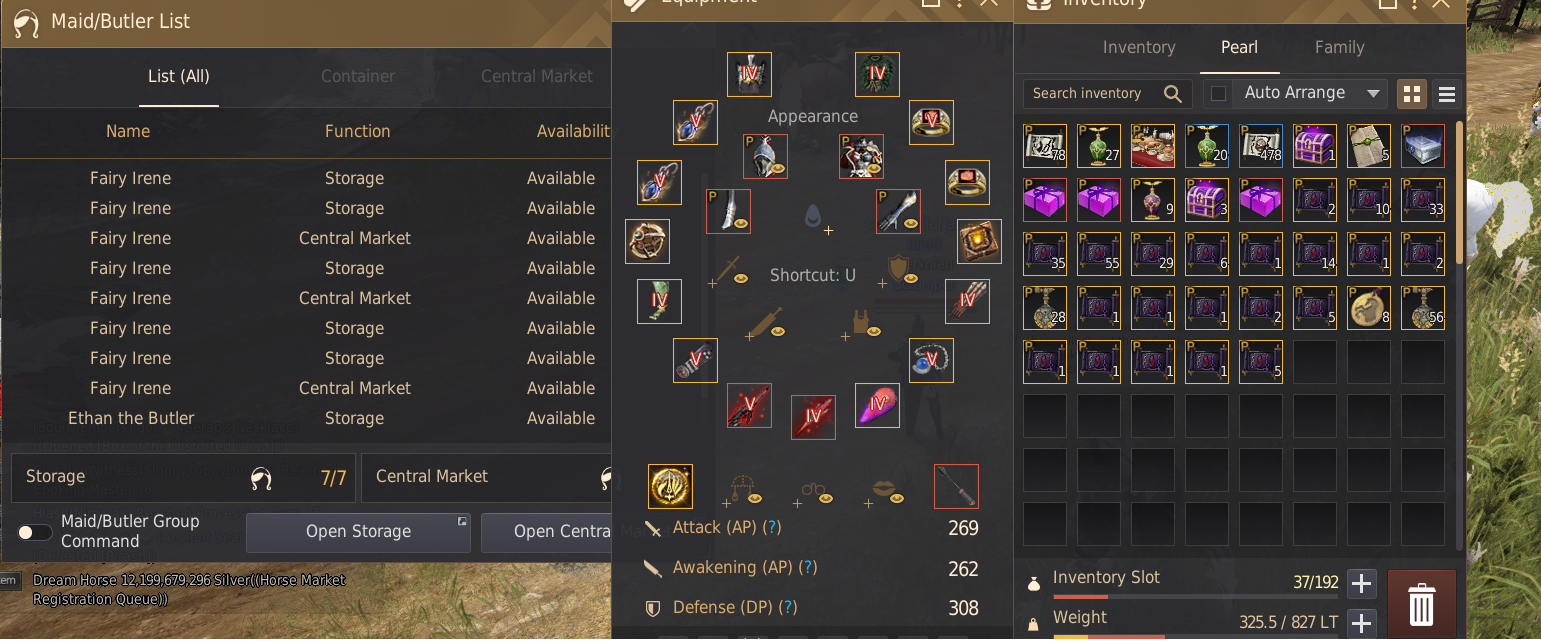Toggle Maid/Butler Group Command switch
The width and height of the screenshot is (1541, 641).
pos(35,532)
